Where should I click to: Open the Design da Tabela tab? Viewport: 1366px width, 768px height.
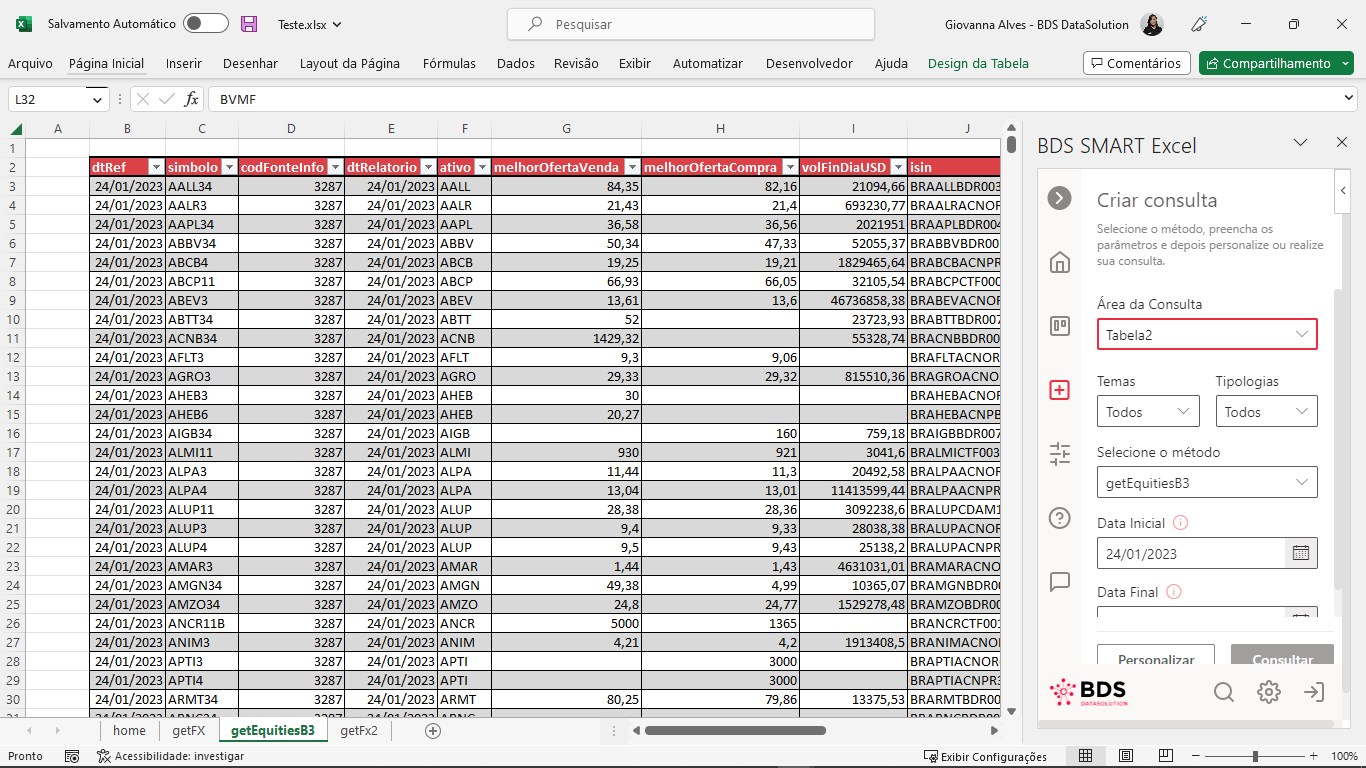[x=978, y=63]
